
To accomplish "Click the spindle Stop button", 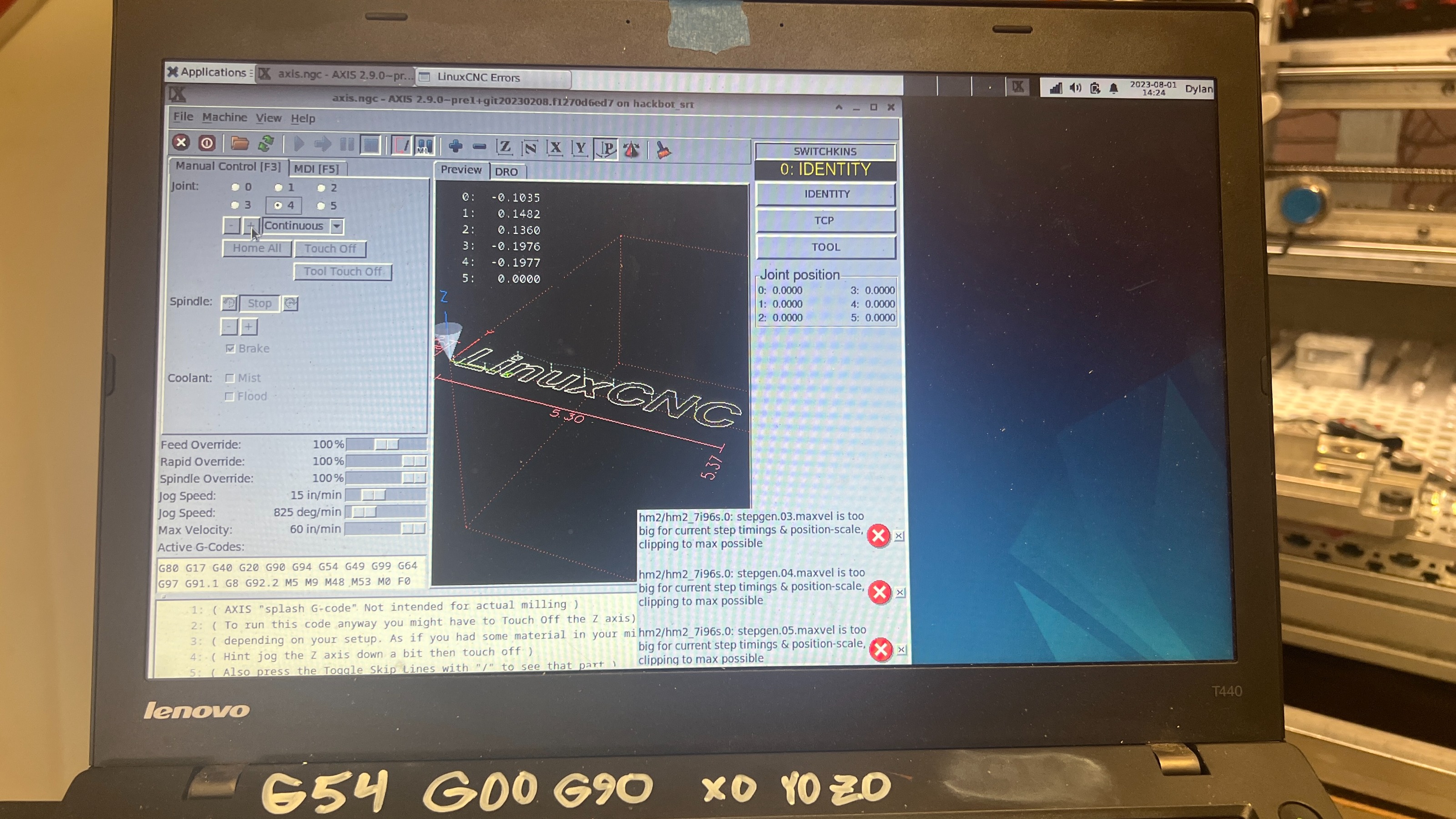I will coord(259,303).
